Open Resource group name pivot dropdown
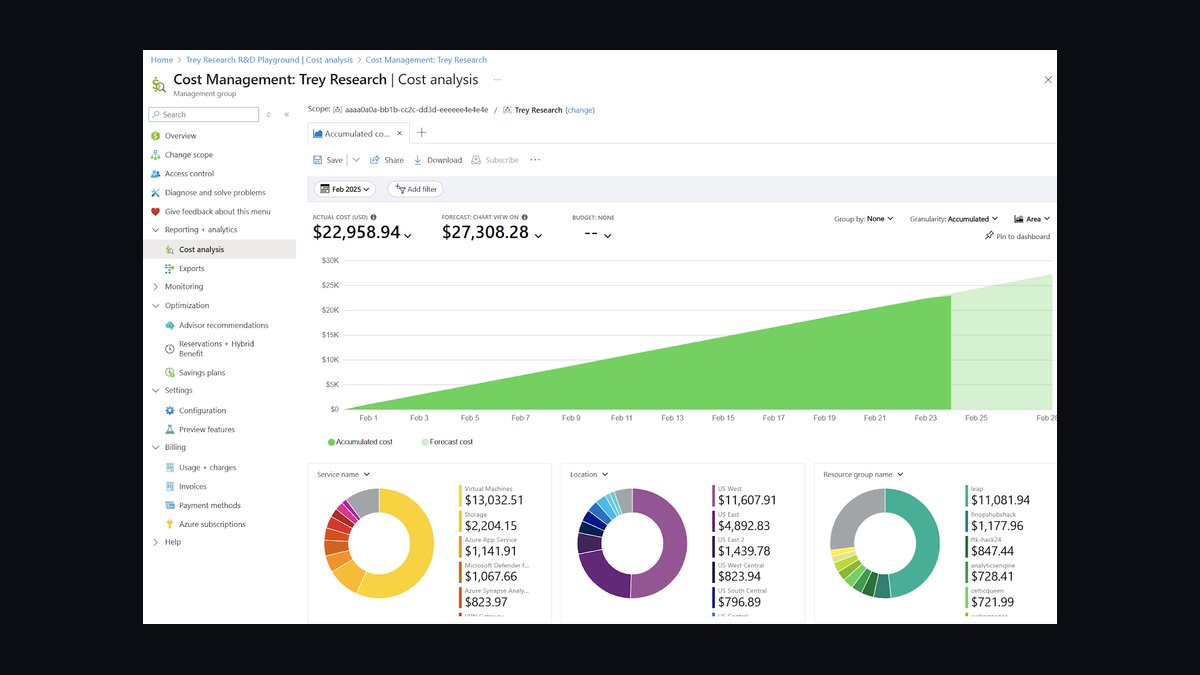Screen dimensions: 1200x675 (863, 475)
